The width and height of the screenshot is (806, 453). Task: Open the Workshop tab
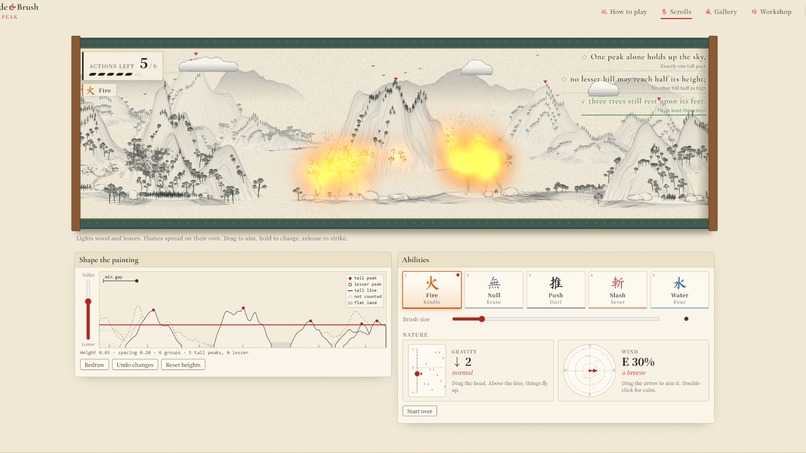771,12
